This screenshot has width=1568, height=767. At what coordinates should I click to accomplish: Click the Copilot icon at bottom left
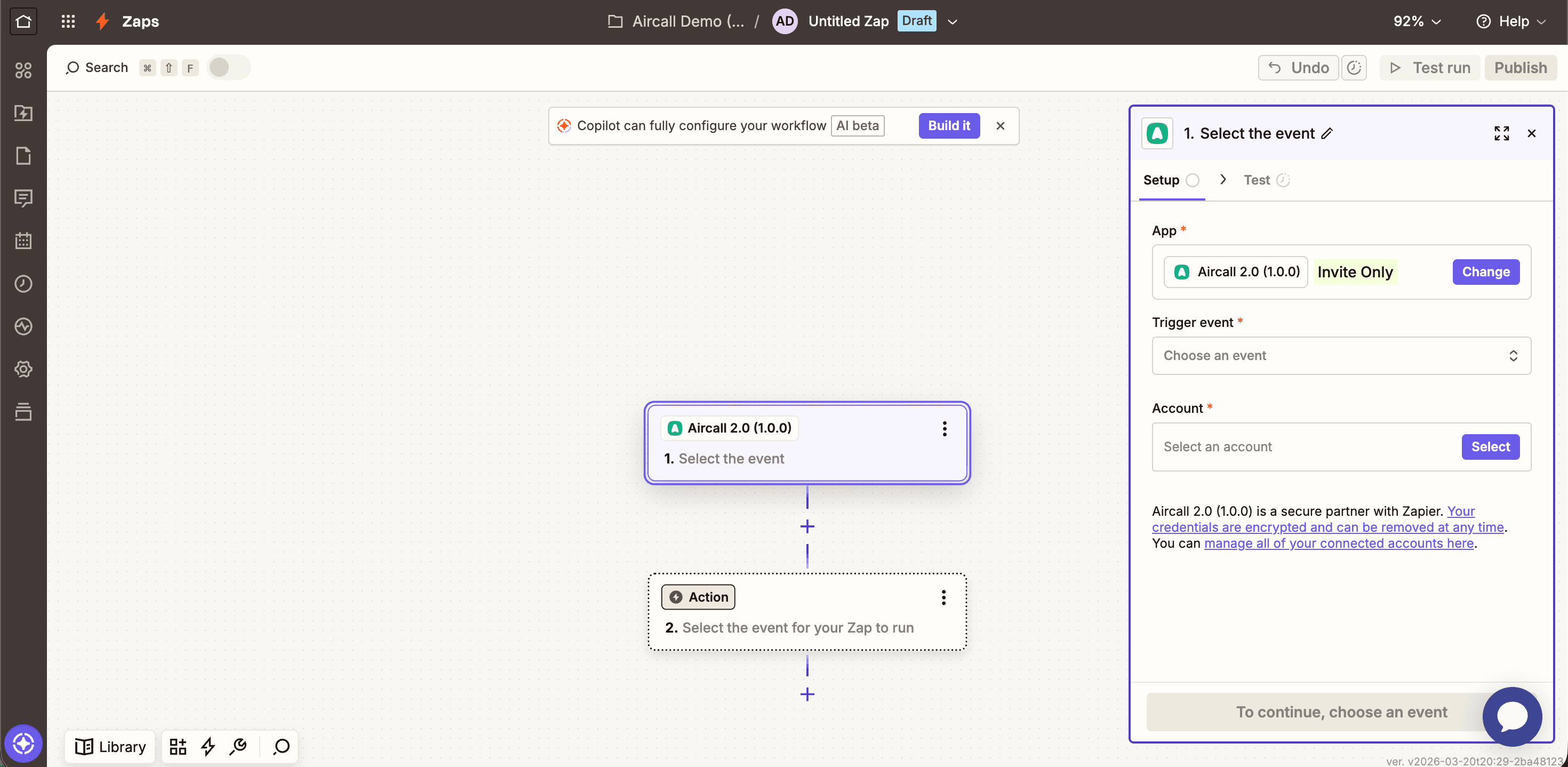coord(23,743)
